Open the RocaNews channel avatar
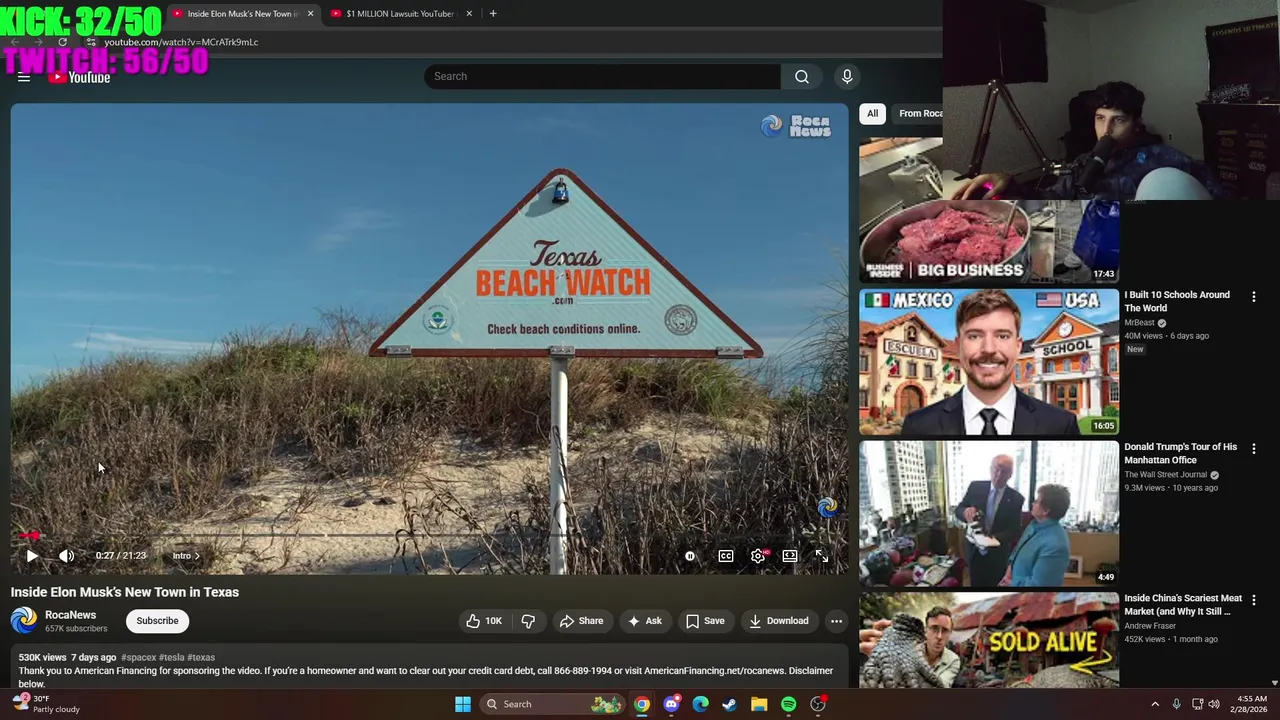Image resolution: width=1280 pixels, height=720 pixels. (24, 621)
